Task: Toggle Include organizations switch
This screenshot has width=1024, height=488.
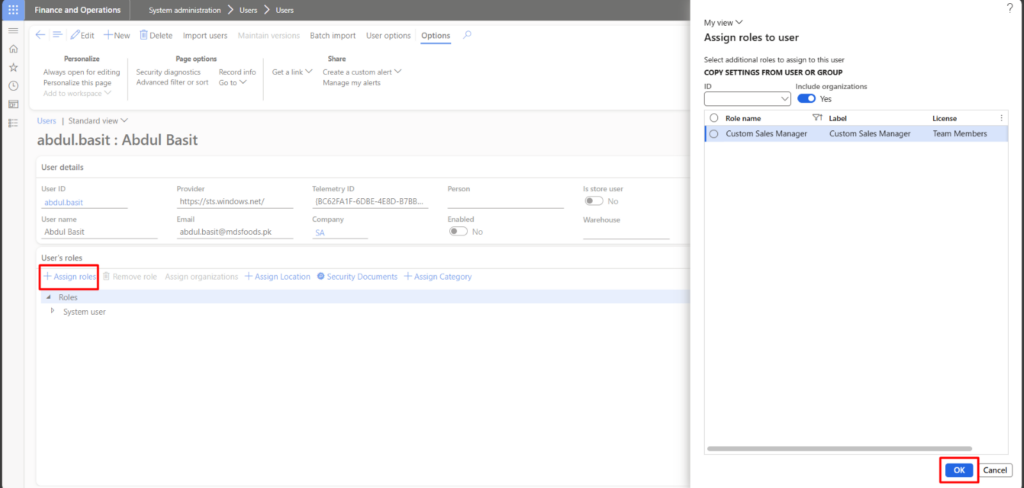Action: click(807, 99)
